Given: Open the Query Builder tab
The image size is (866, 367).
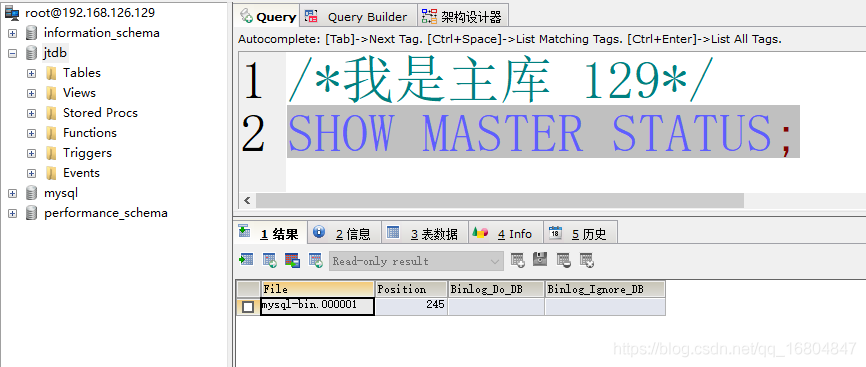Looking at the screenshot, I should point(357,17).
